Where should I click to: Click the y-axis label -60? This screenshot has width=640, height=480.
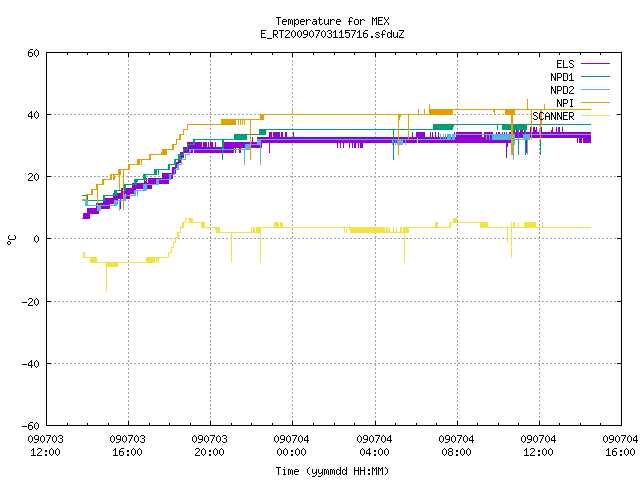[31, 426]
